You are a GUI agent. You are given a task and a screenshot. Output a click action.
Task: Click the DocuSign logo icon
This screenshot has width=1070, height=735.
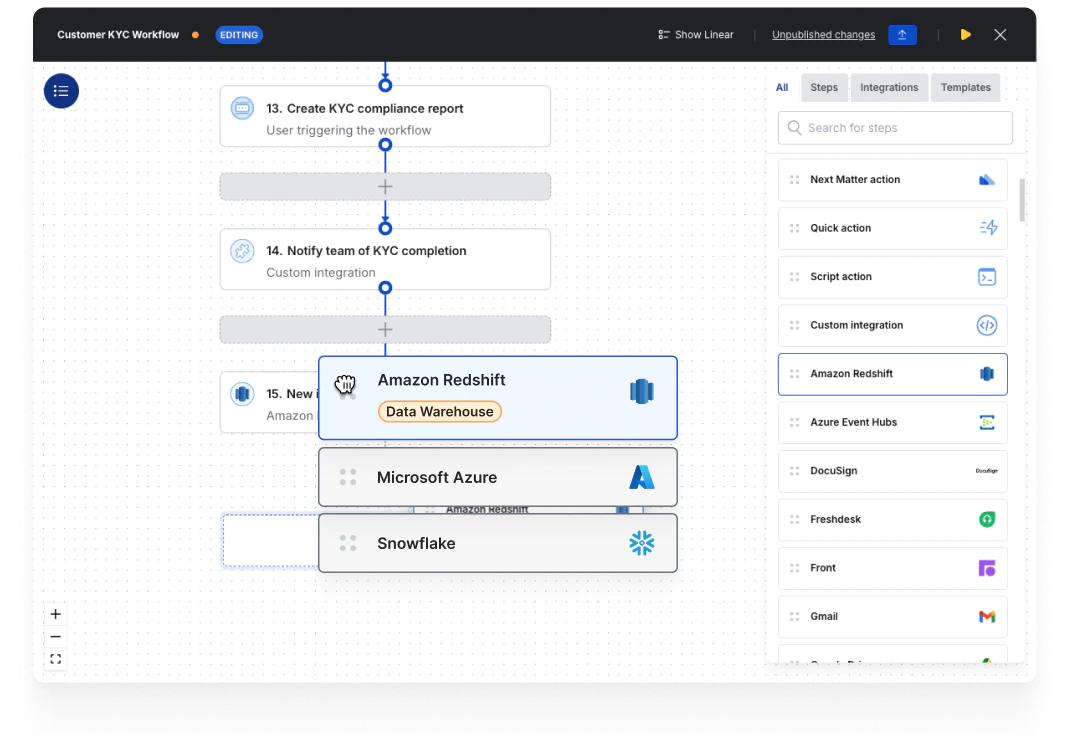(x=987, y=471)
